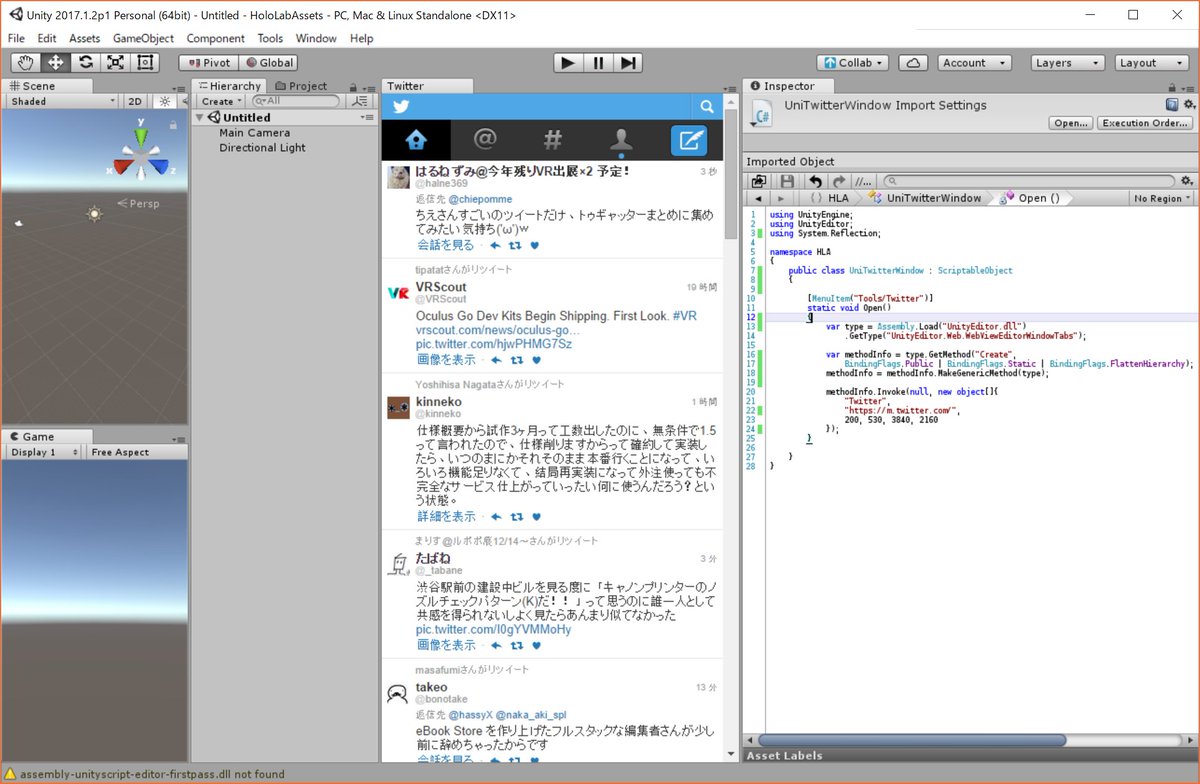
Task: Open the Account dropdown
Action: 975,63
